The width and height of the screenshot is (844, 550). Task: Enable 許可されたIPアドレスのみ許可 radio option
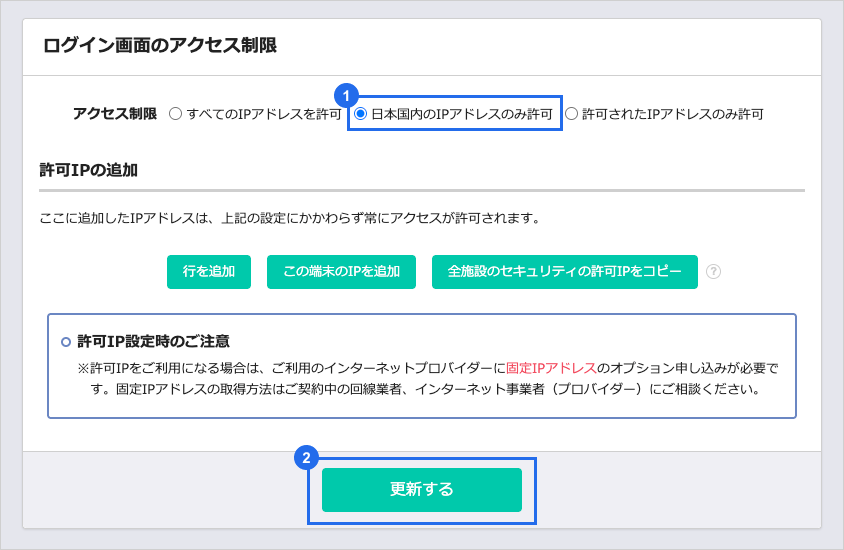(x=572, y=114)
